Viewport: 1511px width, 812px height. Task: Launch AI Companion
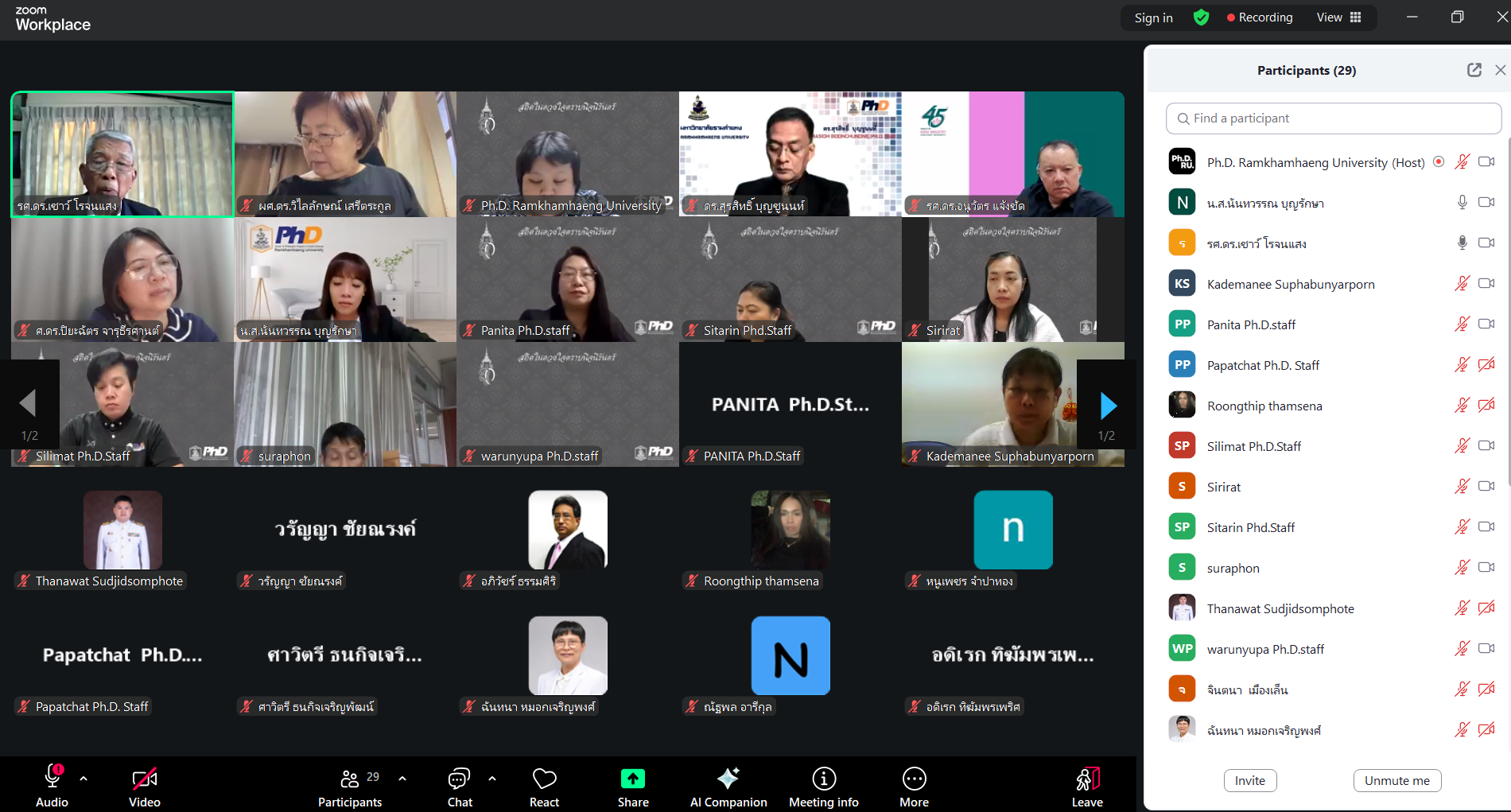(728, 779)
